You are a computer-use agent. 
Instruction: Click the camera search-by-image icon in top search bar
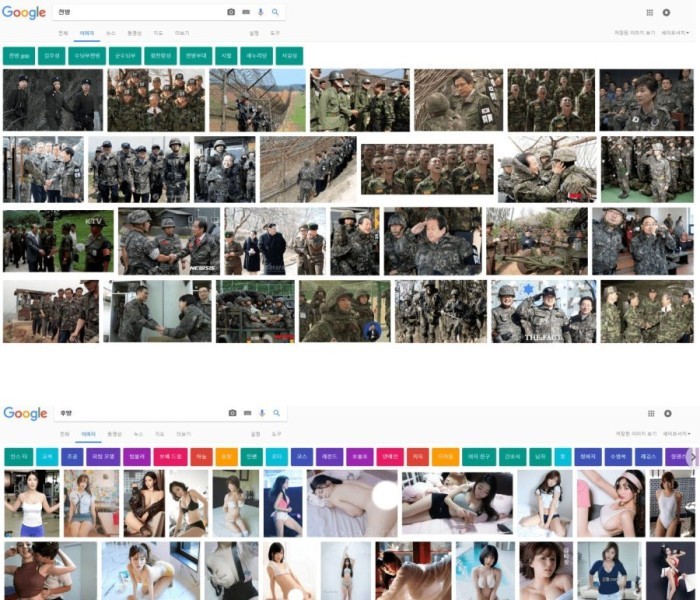click(231, 12)
